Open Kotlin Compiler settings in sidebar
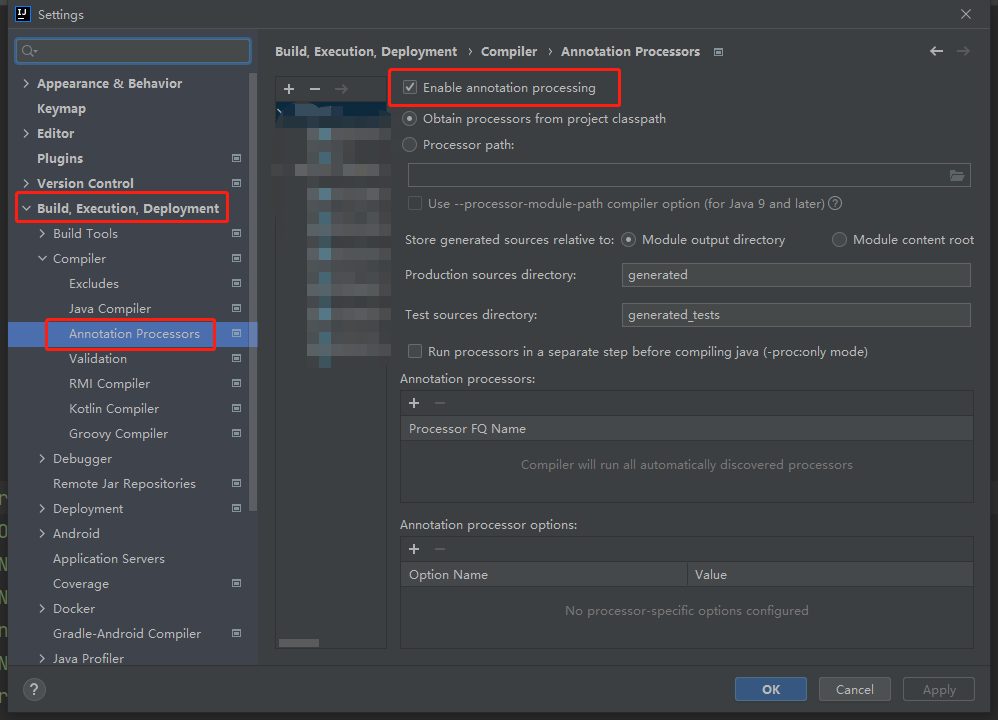Viewport: 998px width, 720px height. point(113,408)
